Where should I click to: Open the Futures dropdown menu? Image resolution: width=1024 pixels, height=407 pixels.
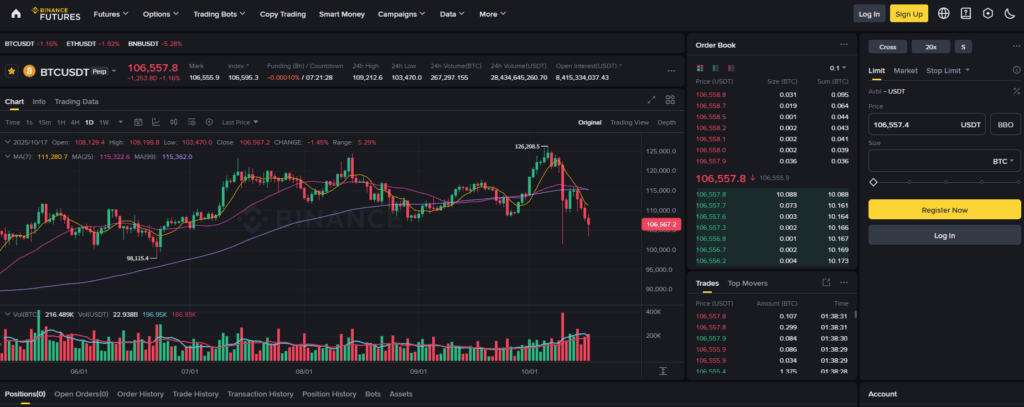click(108, 14)
